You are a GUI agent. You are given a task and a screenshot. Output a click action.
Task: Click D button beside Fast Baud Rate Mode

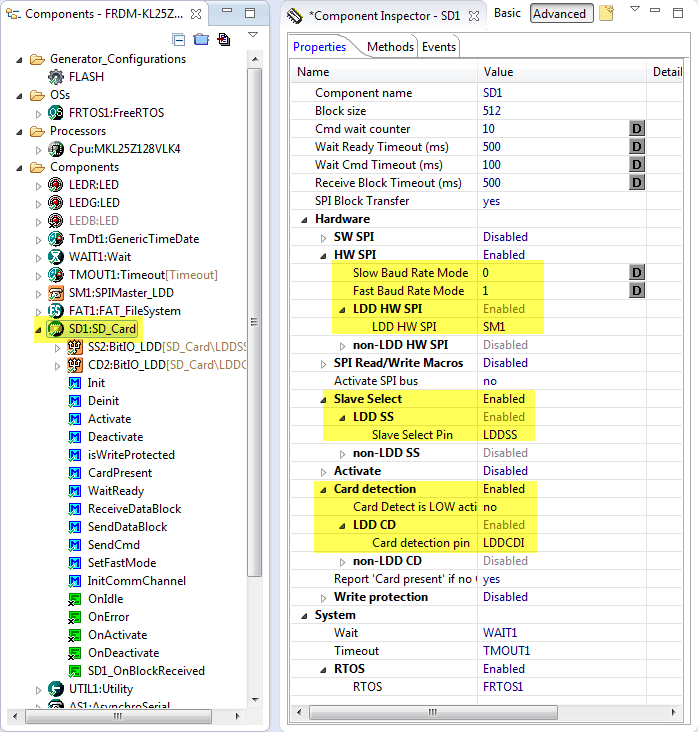pyautogui.click(x=636, y=291)
